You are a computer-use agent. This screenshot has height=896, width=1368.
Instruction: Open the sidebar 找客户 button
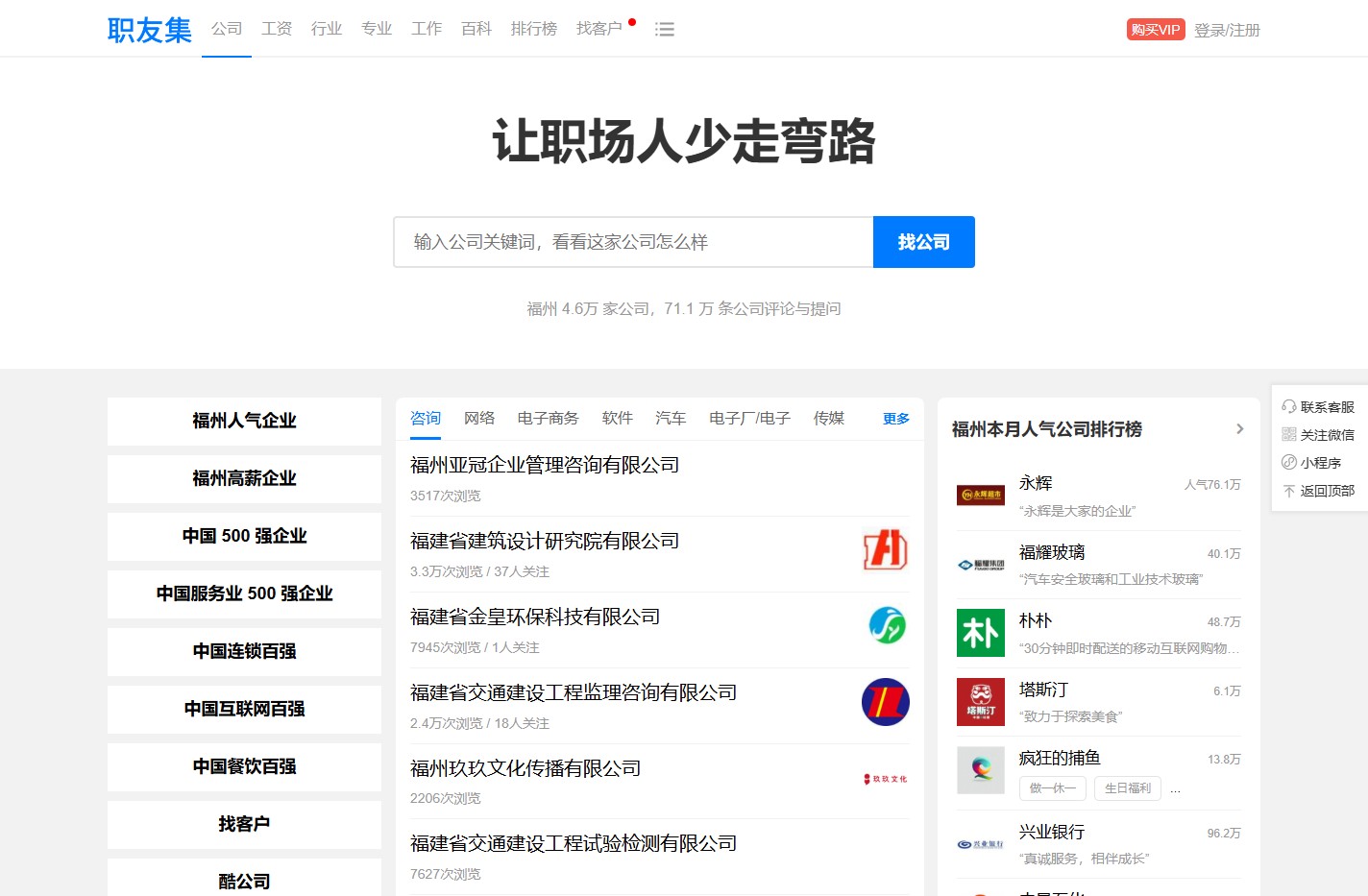pos(244,824)
